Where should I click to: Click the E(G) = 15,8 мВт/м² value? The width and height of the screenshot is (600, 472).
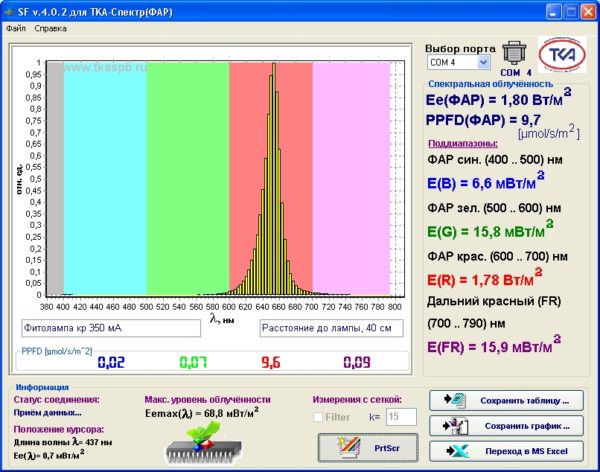pos(490,230)
